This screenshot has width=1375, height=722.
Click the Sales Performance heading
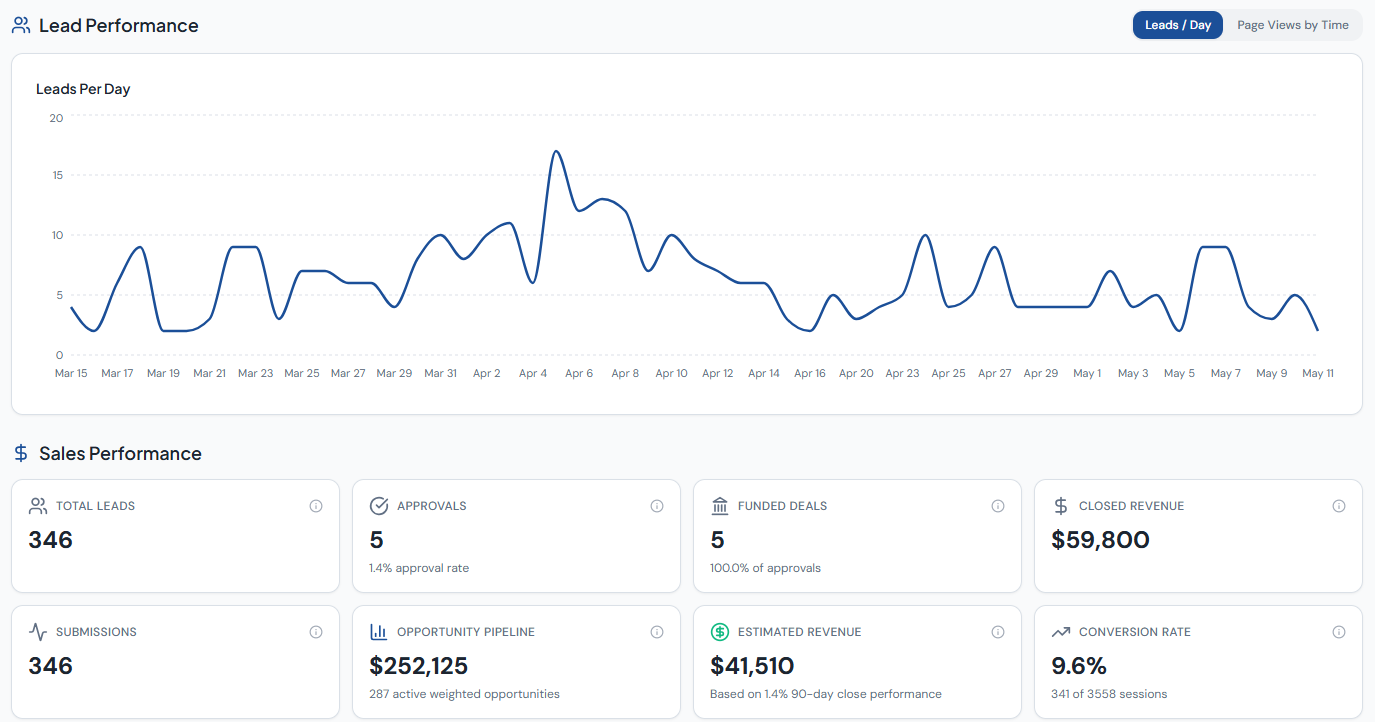[x=120, y=453]
